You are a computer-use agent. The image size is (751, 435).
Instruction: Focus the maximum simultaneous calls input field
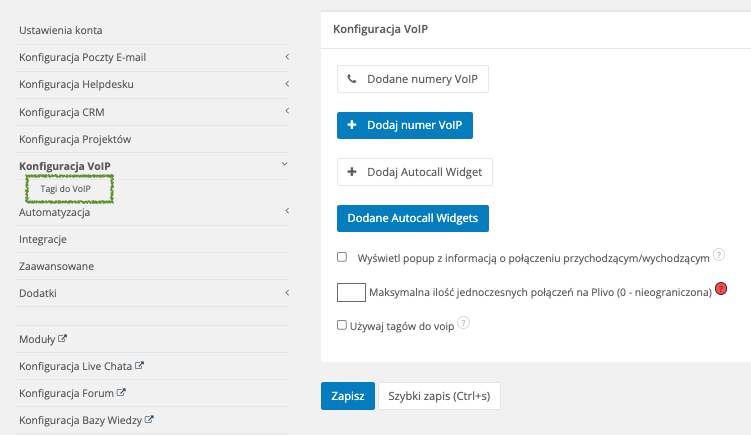(351, 292)
